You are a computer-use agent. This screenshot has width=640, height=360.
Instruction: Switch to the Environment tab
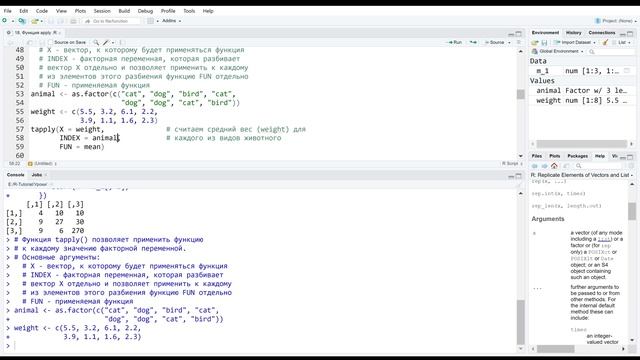coord(545,33)
